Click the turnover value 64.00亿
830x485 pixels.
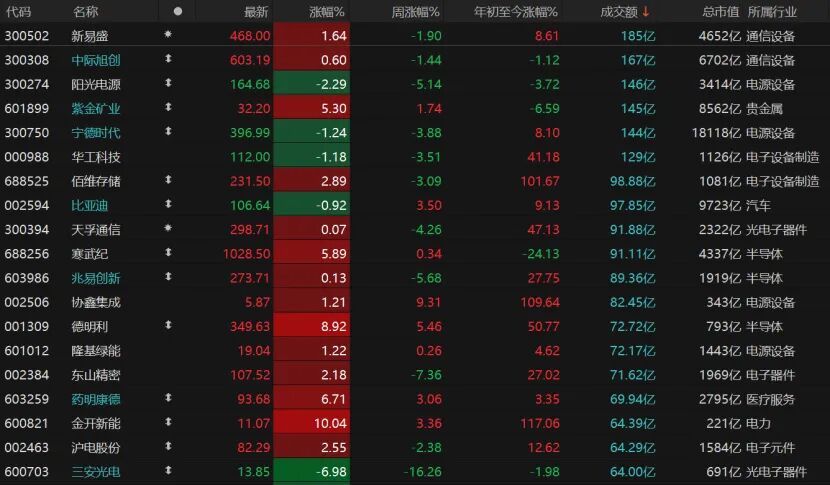click(633, 472)
